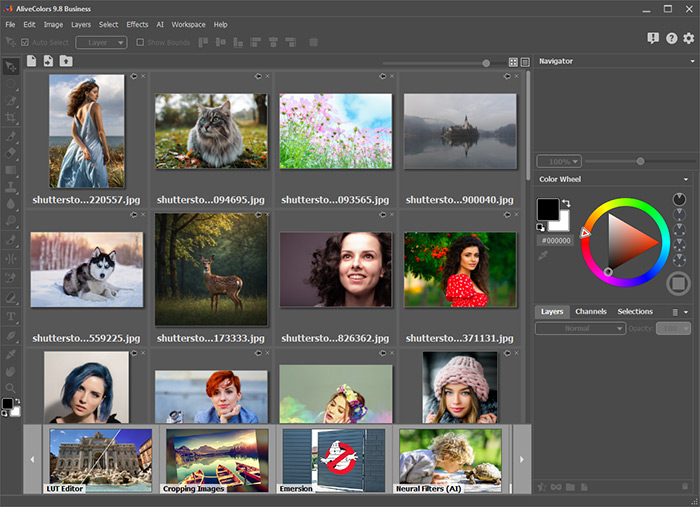Pin the shuttersto...900040.jpg thumbnail

507,76
